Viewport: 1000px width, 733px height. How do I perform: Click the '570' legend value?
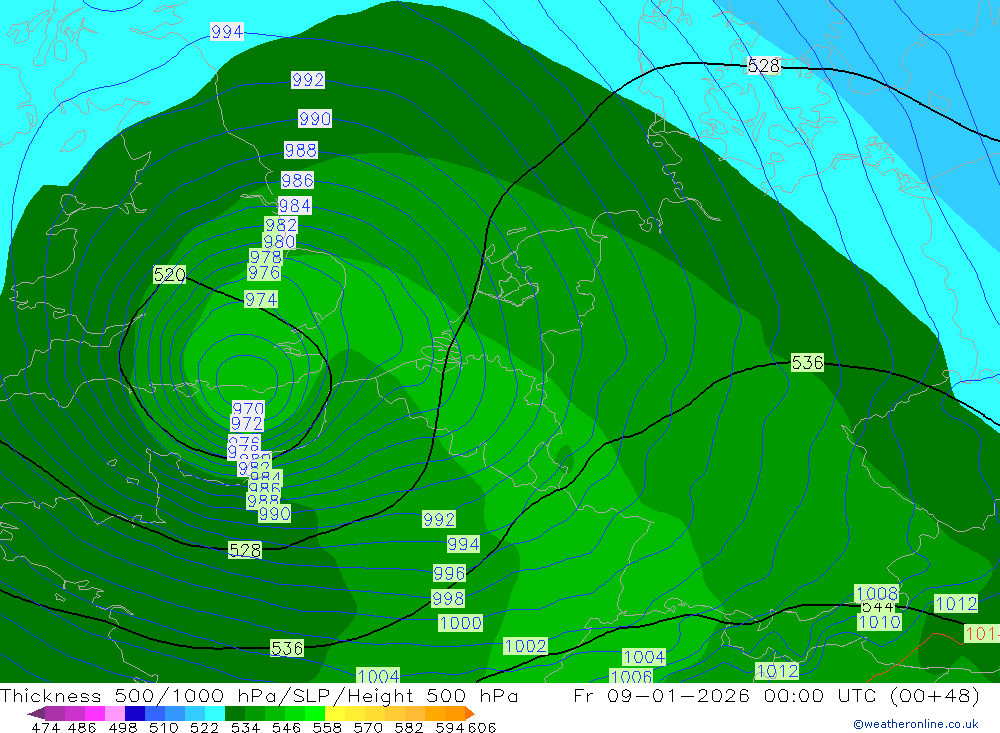point(368,727)
